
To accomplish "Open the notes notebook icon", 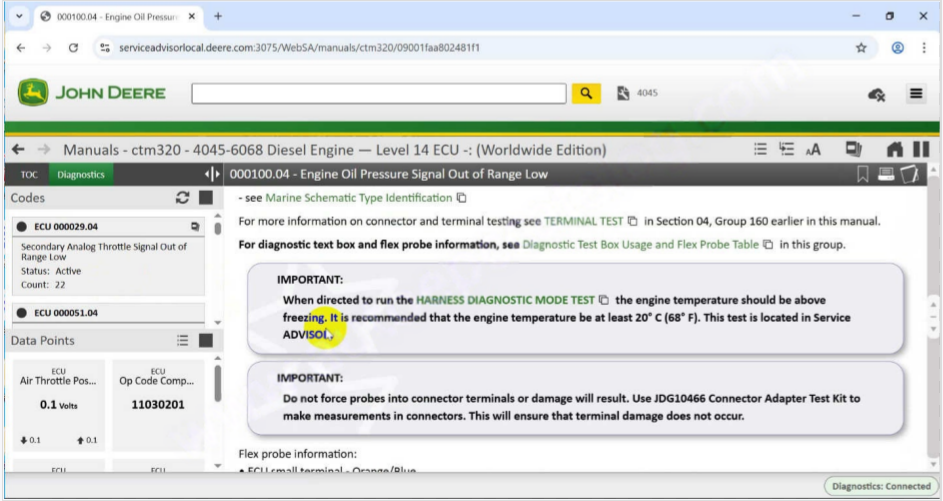I will coord(910,174).
